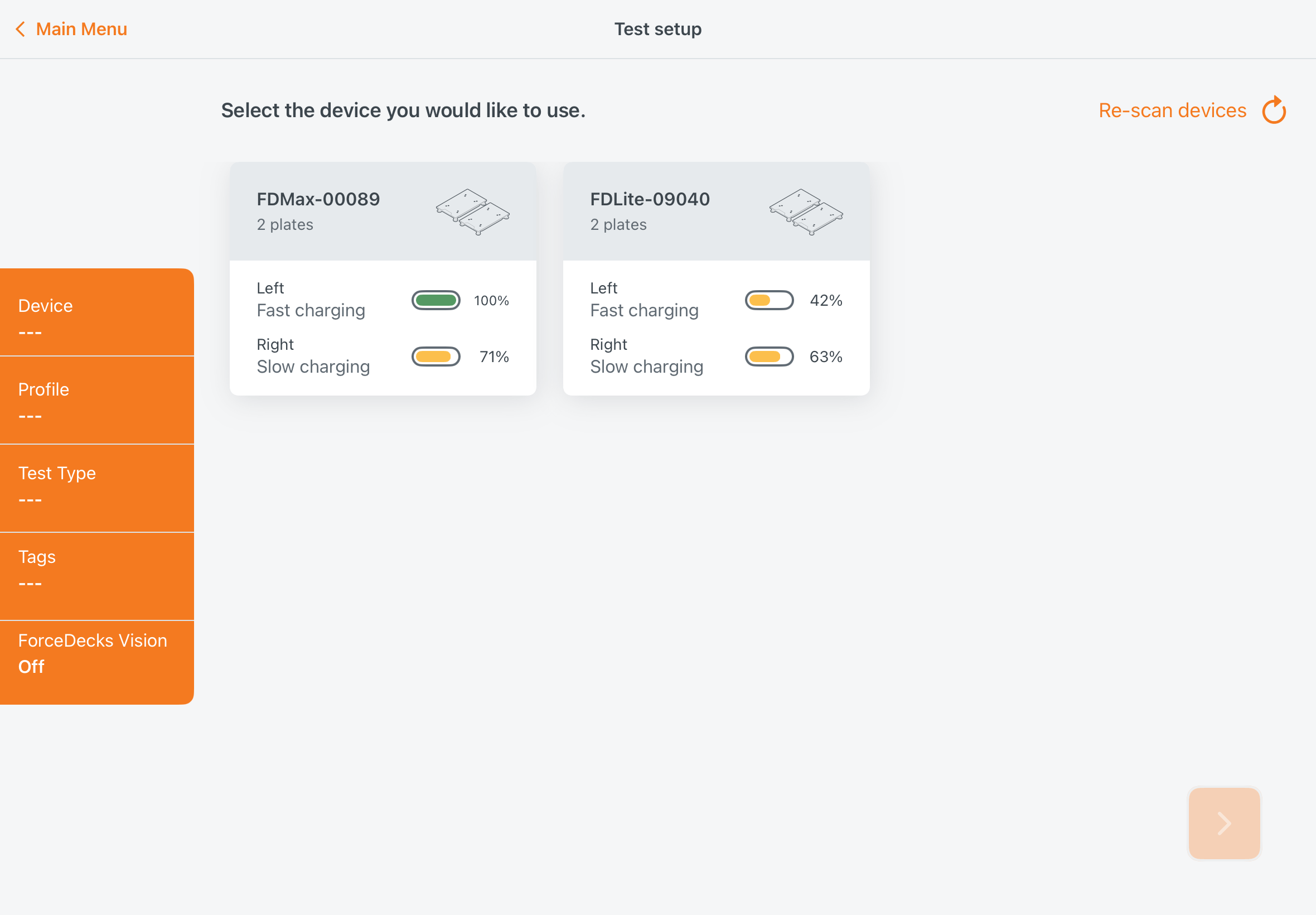Click 'Slow charging' status on FDMax-00089
Image resolution: width=1316 pixels, height=915 pixels.
[x=313, y=367]
